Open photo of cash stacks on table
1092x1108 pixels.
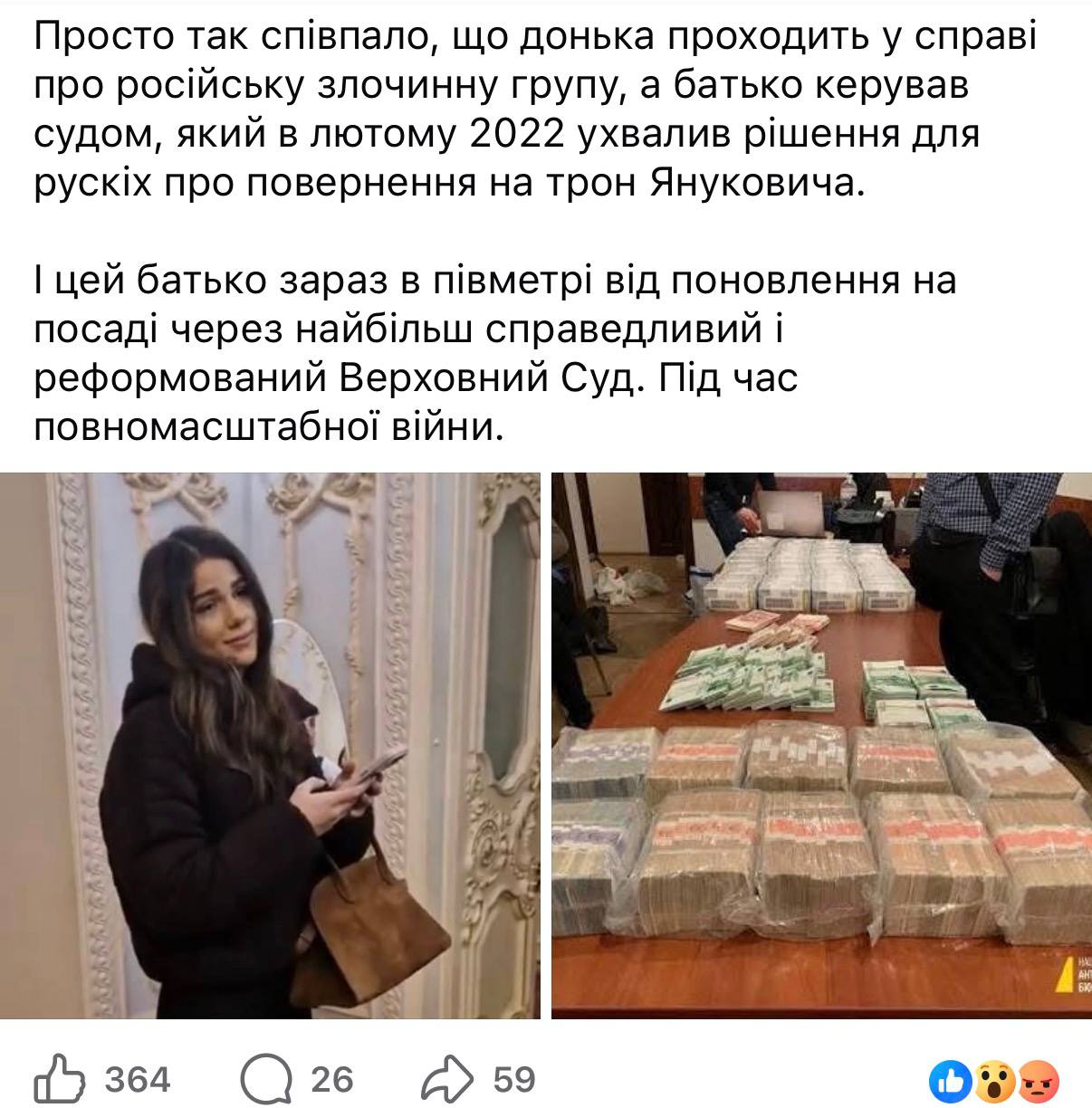(821, 746)
